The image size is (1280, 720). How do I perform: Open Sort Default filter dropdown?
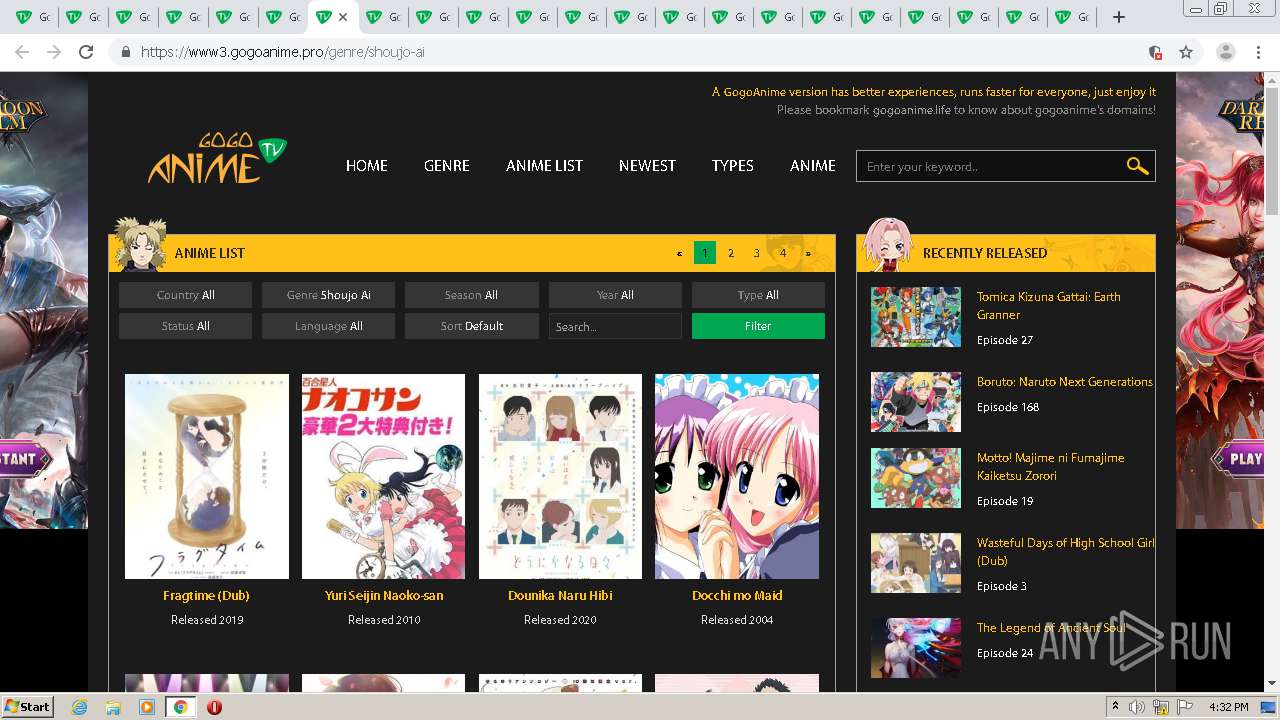click(471, 326)
